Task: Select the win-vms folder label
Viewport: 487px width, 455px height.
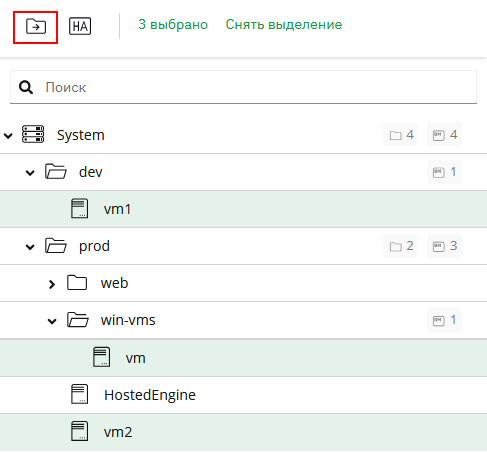Action: click(128, 320)
